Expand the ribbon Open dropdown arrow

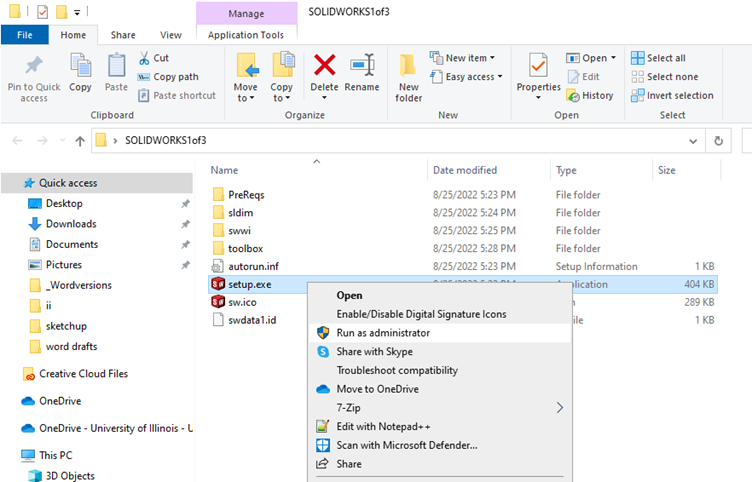613,58
